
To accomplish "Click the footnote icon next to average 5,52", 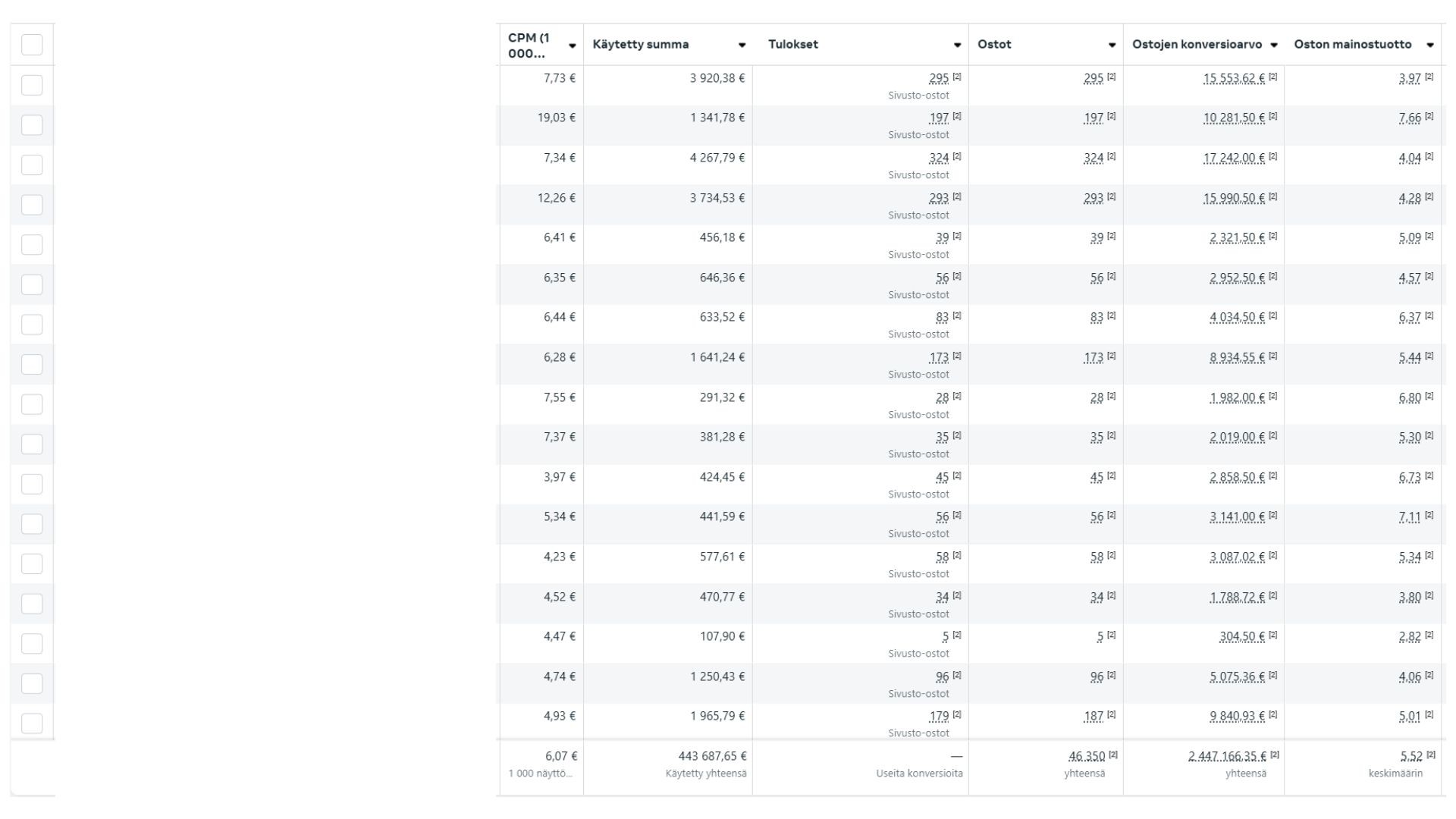I will 1430,755.
